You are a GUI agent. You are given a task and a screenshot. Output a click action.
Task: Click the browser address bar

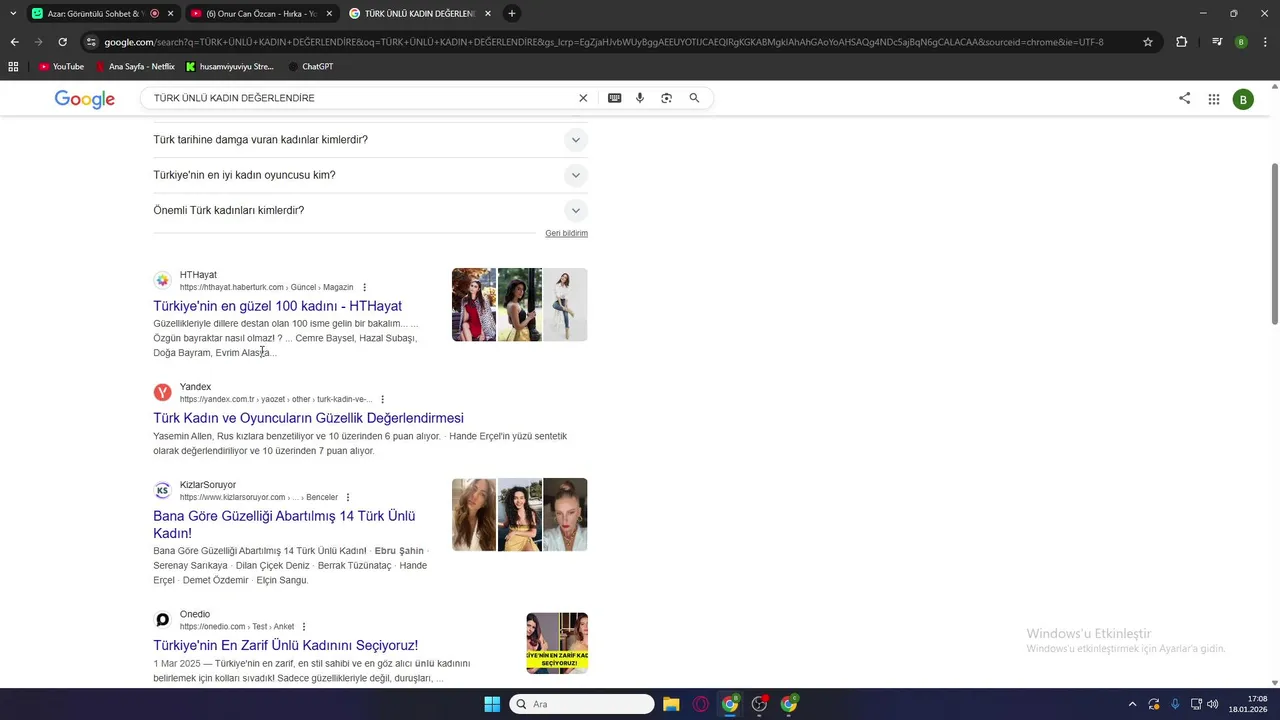(x=604, y=42)
